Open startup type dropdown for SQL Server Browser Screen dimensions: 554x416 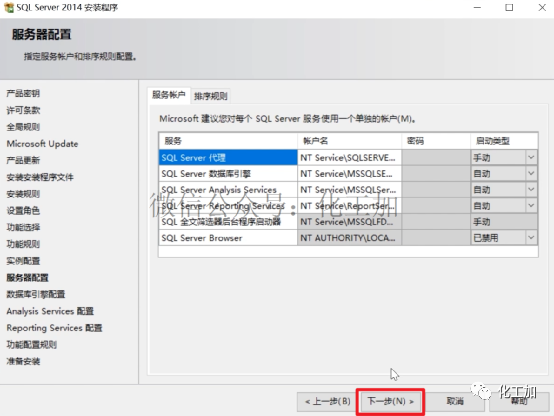click(531, 238)
